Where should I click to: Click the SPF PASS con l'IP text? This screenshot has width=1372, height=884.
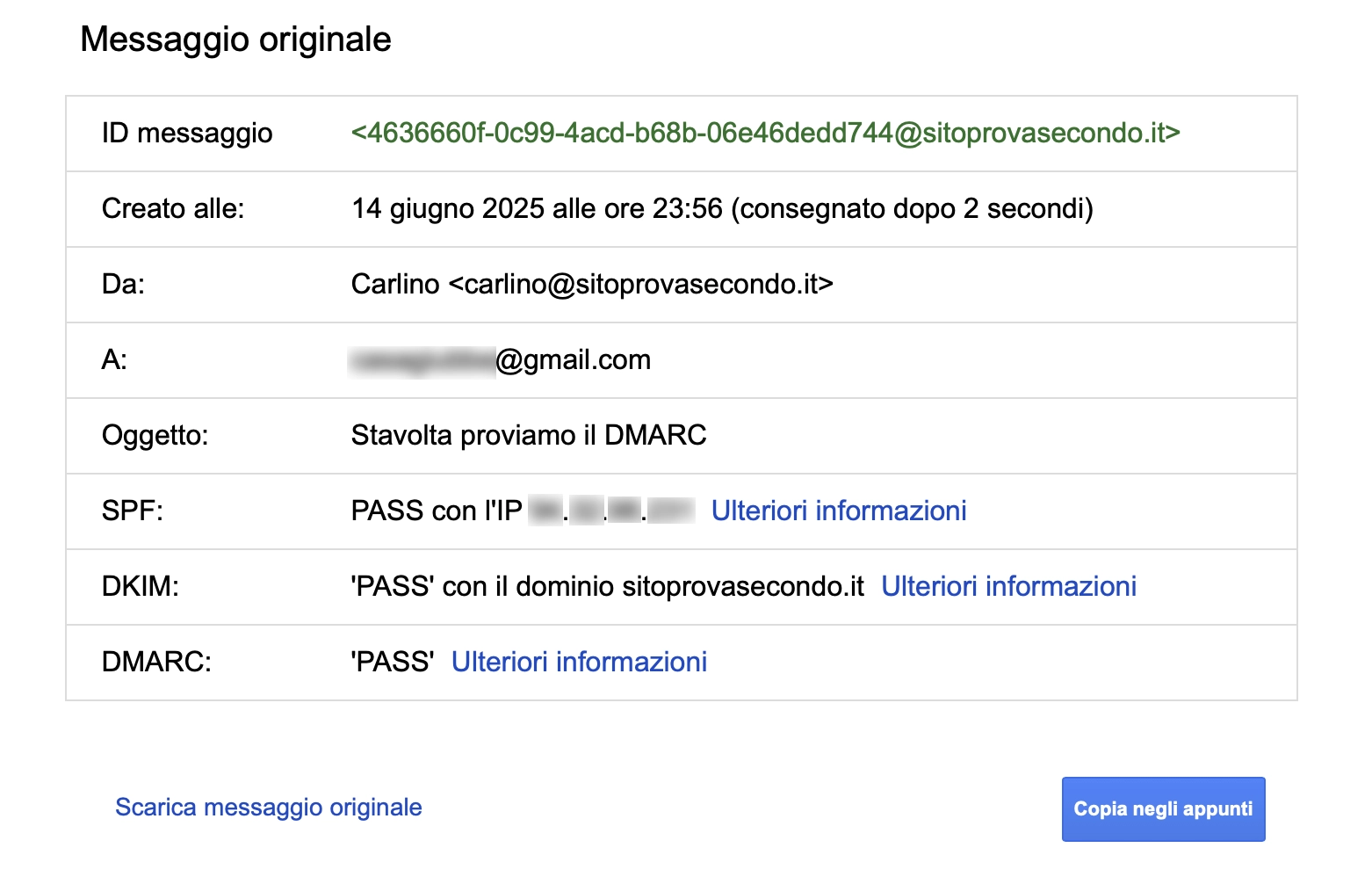coord(437,511)
